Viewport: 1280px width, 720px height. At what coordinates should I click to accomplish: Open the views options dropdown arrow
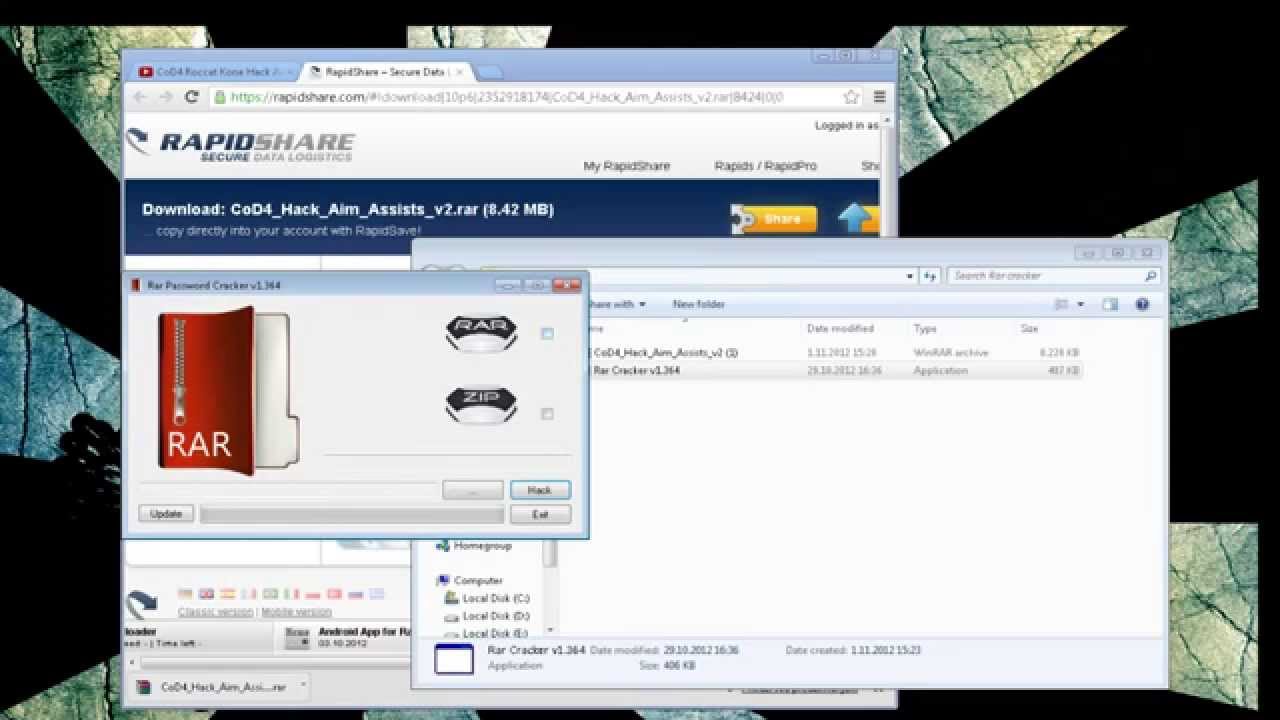tap(1080, 304)
